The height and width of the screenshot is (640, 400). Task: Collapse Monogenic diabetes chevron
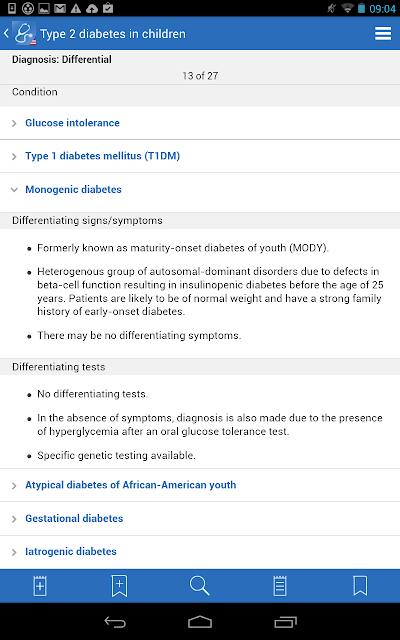(x=14, y=190)
